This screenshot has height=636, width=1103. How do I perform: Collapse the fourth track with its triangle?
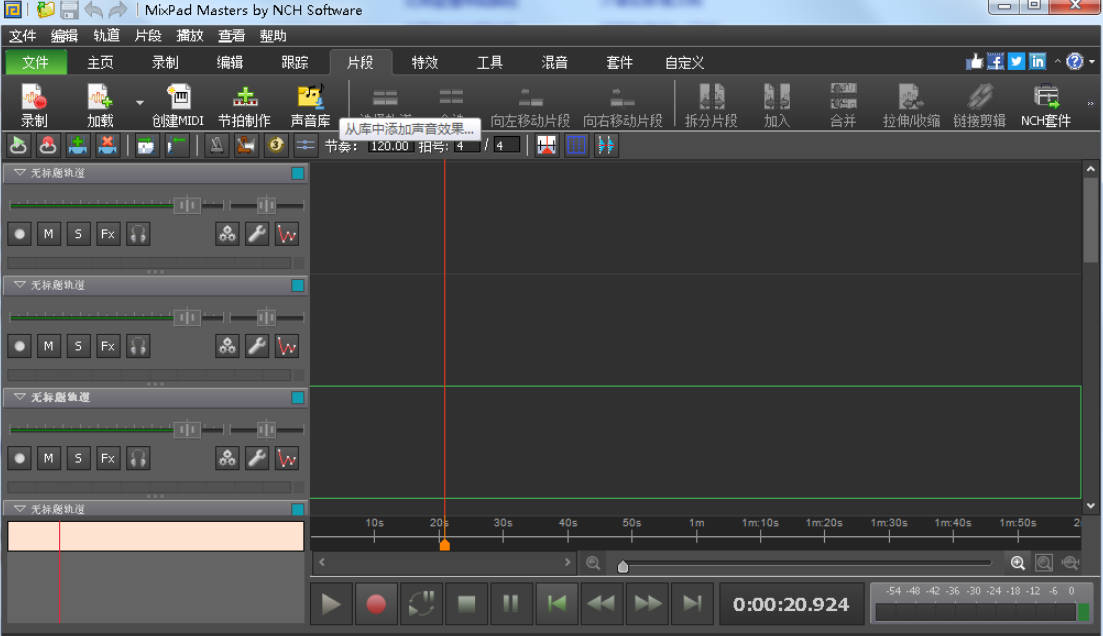pos(19,509)
